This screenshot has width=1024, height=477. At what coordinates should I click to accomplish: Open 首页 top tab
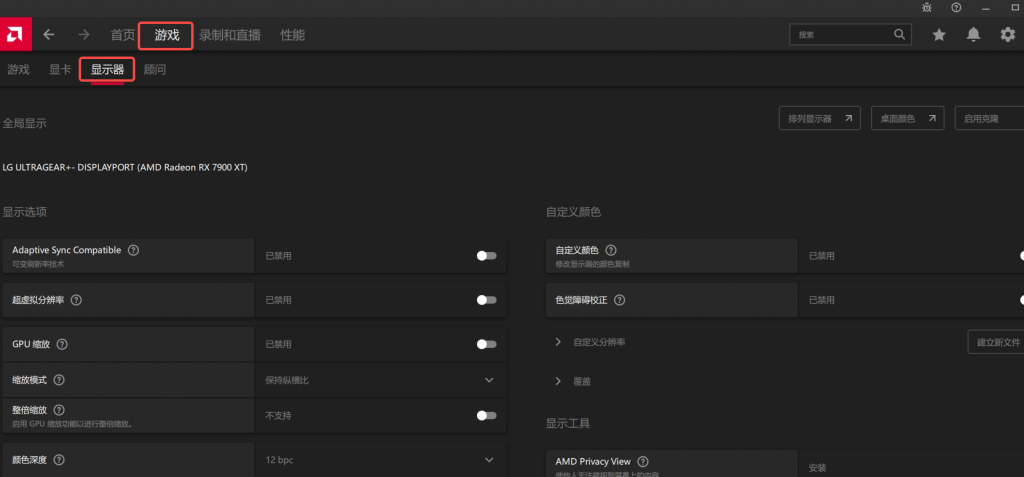click(123, 35)
